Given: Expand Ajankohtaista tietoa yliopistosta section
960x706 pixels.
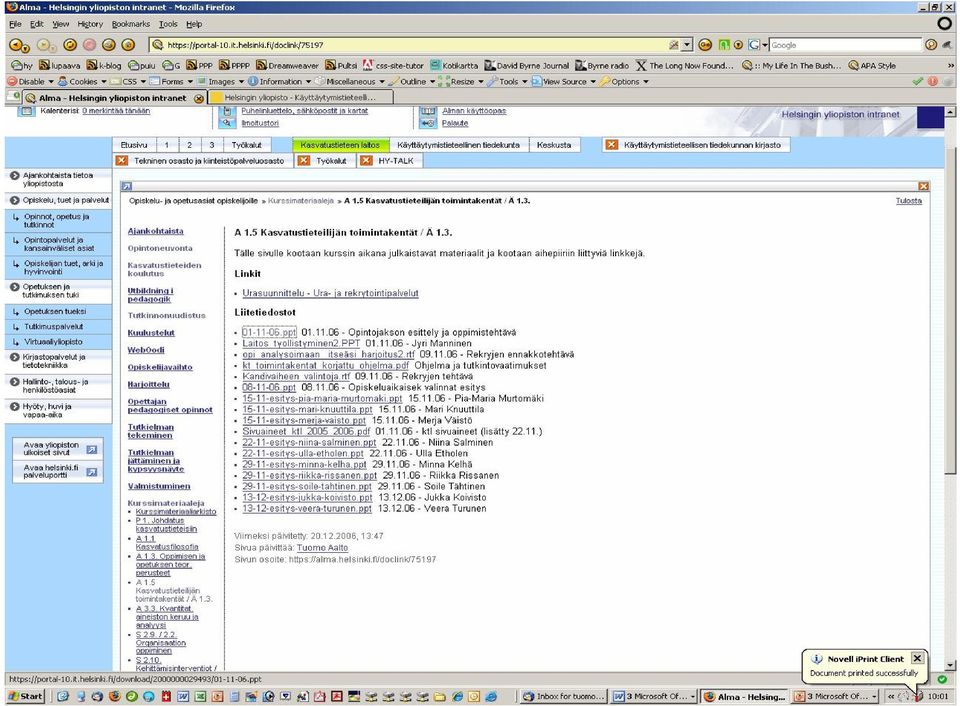Looking at the screenshot, I should (58, 179).
